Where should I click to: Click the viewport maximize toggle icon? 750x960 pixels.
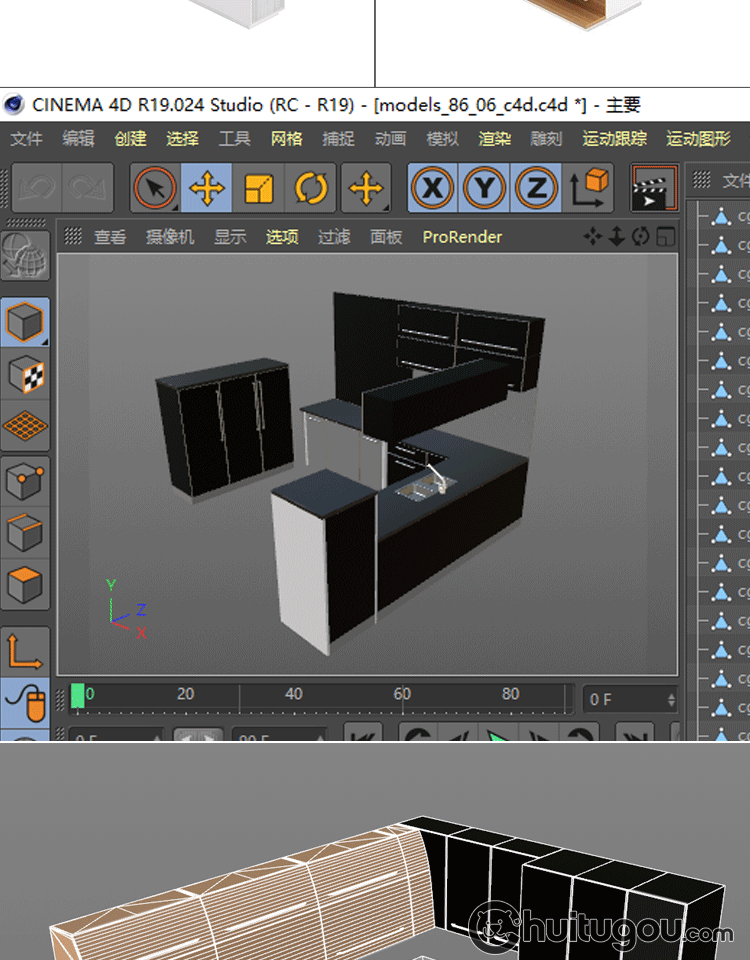[665, 237]
